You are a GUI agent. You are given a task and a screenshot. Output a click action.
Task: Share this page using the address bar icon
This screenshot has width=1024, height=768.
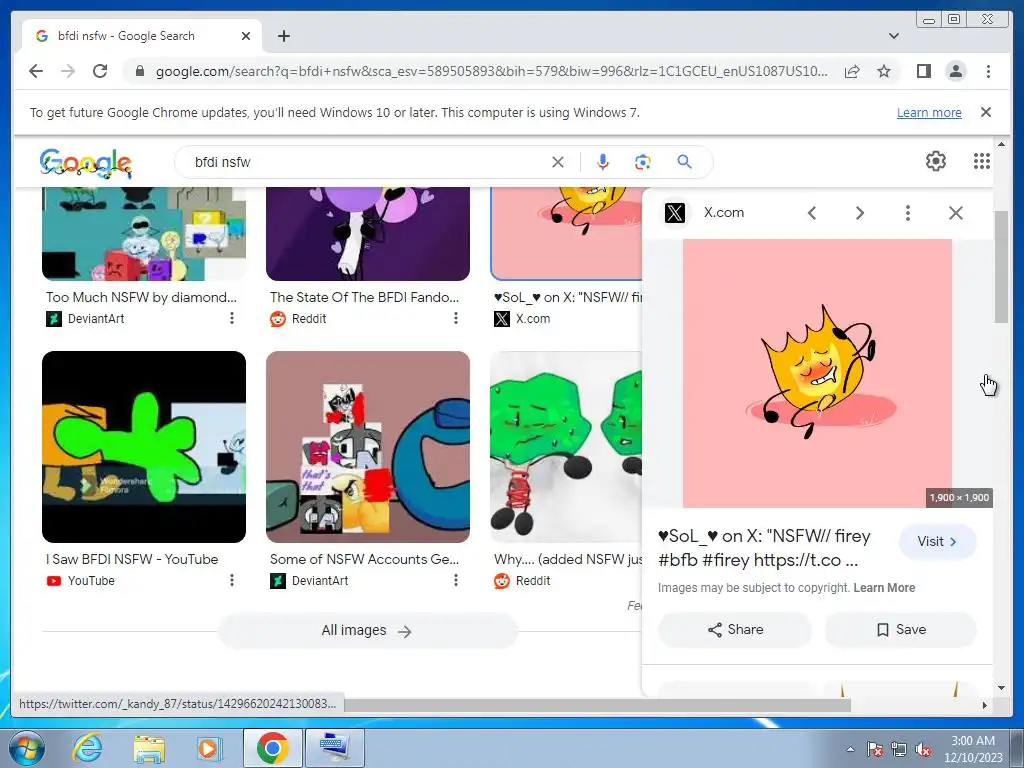852,71
